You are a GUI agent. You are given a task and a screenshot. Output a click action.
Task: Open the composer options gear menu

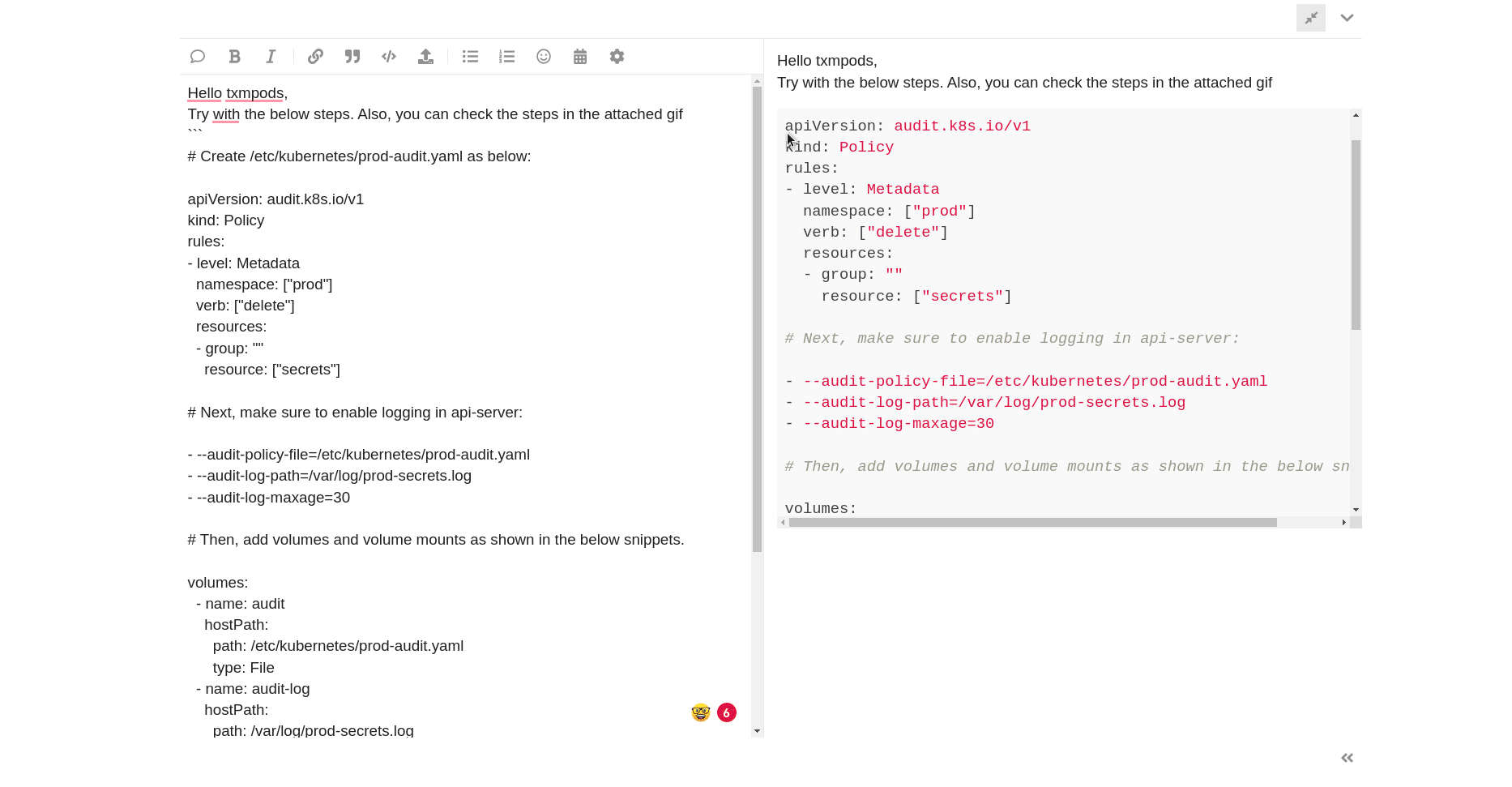tap(617, 57)
